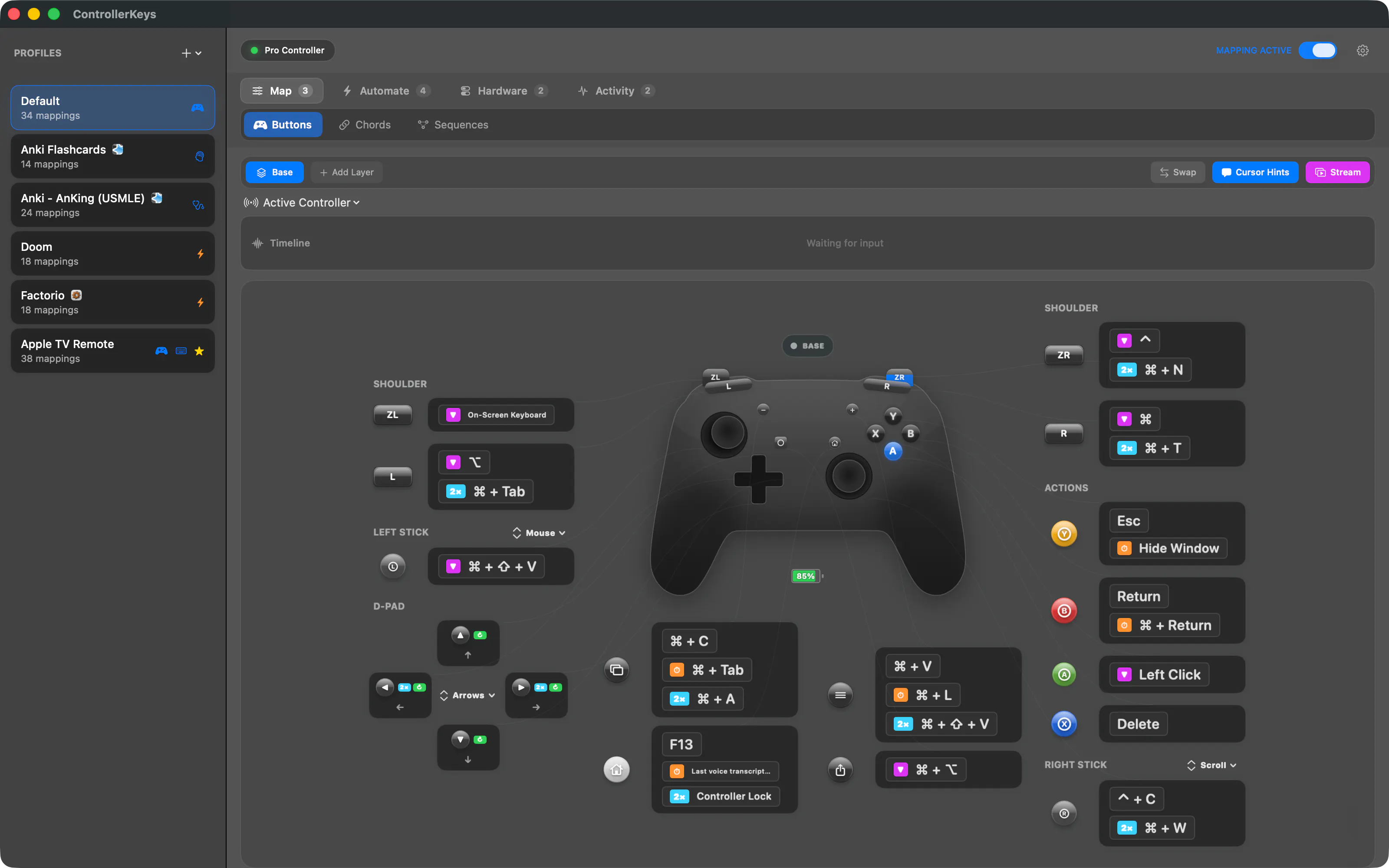Screen dimensions: 1389x868
Task: Click the Timeline waveform icon
Action: [x=258, y=243]
